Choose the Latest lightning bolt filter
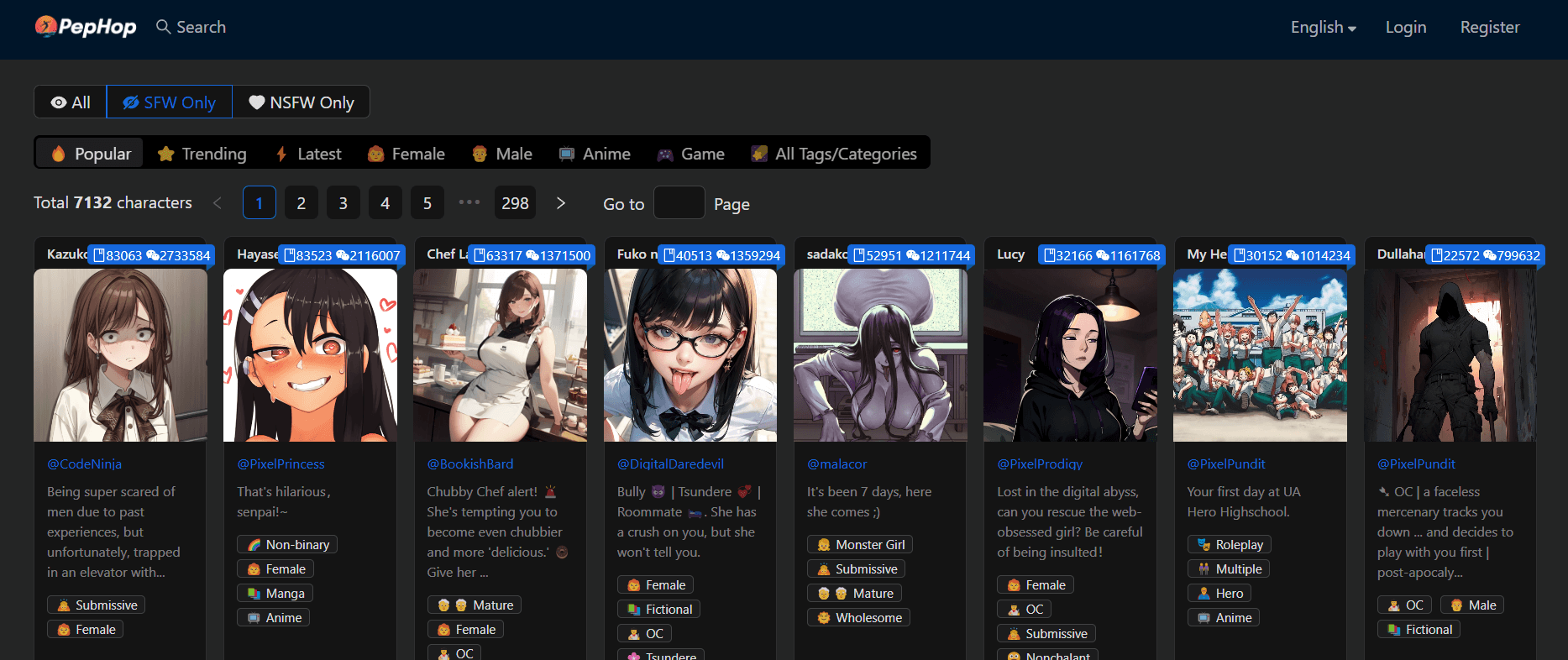Screen dimensions: 1568x660 click(x=282, y=154)
